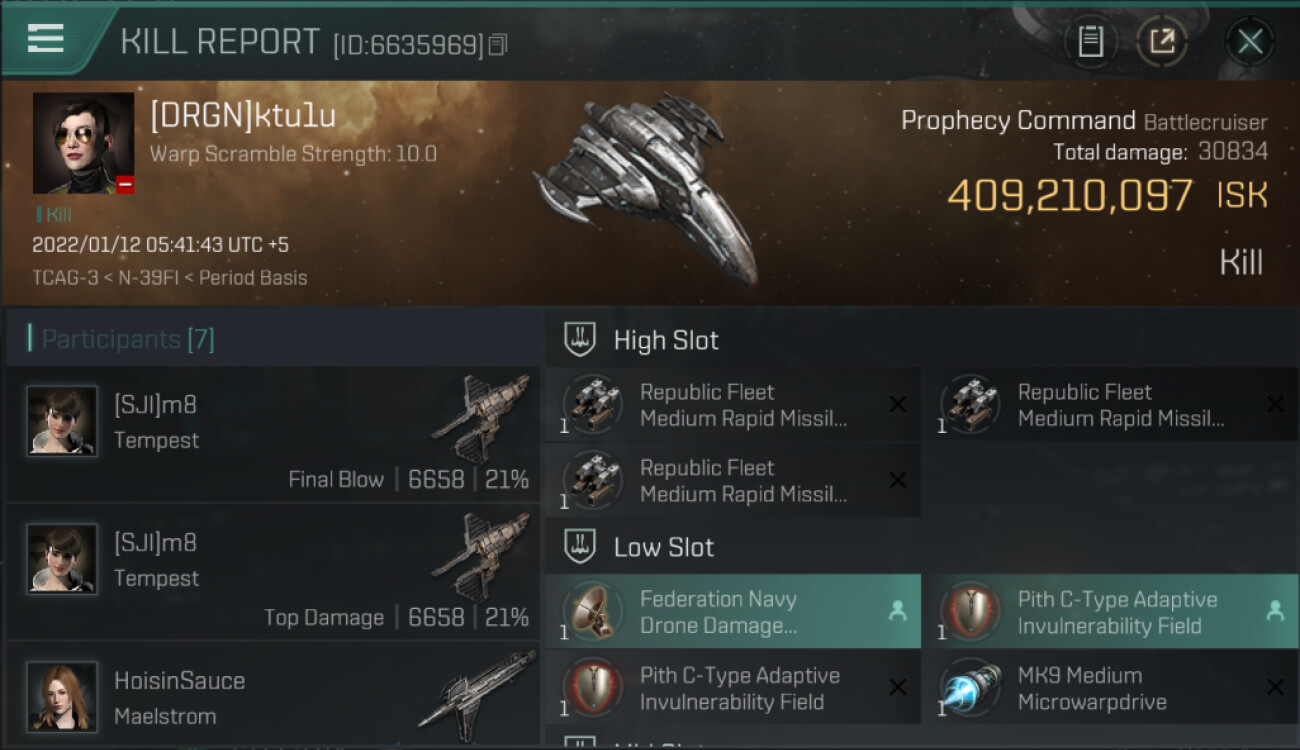Screen dimensions: 1300x750
Task: Click the Low Slot section icon
Action: point(581,546)
